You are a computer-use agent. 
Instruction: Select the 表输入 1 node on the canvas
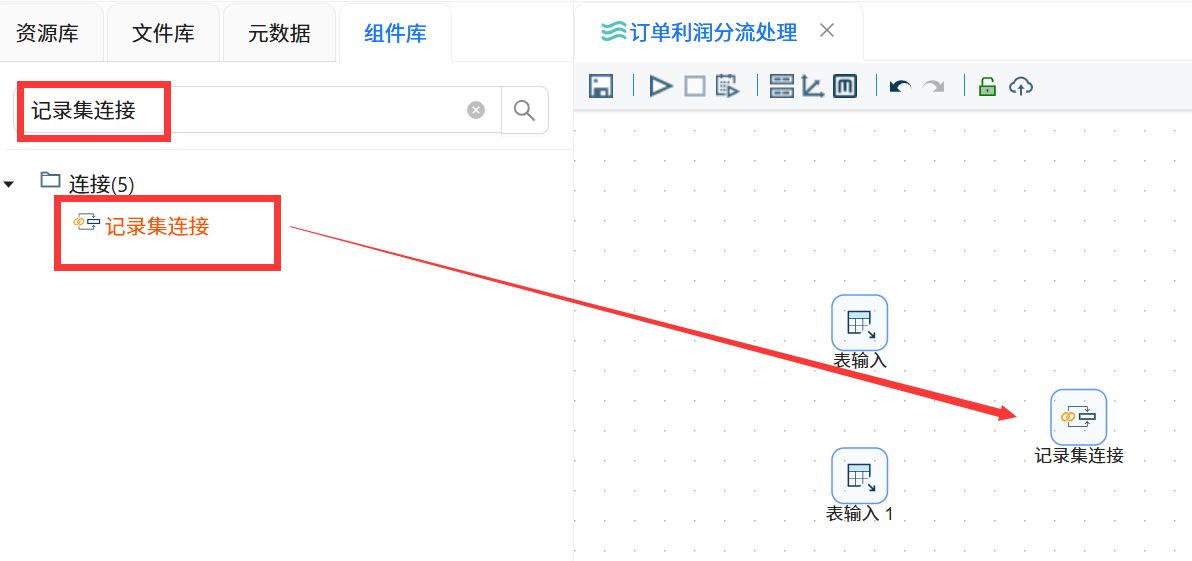click(x=859, y=476)
